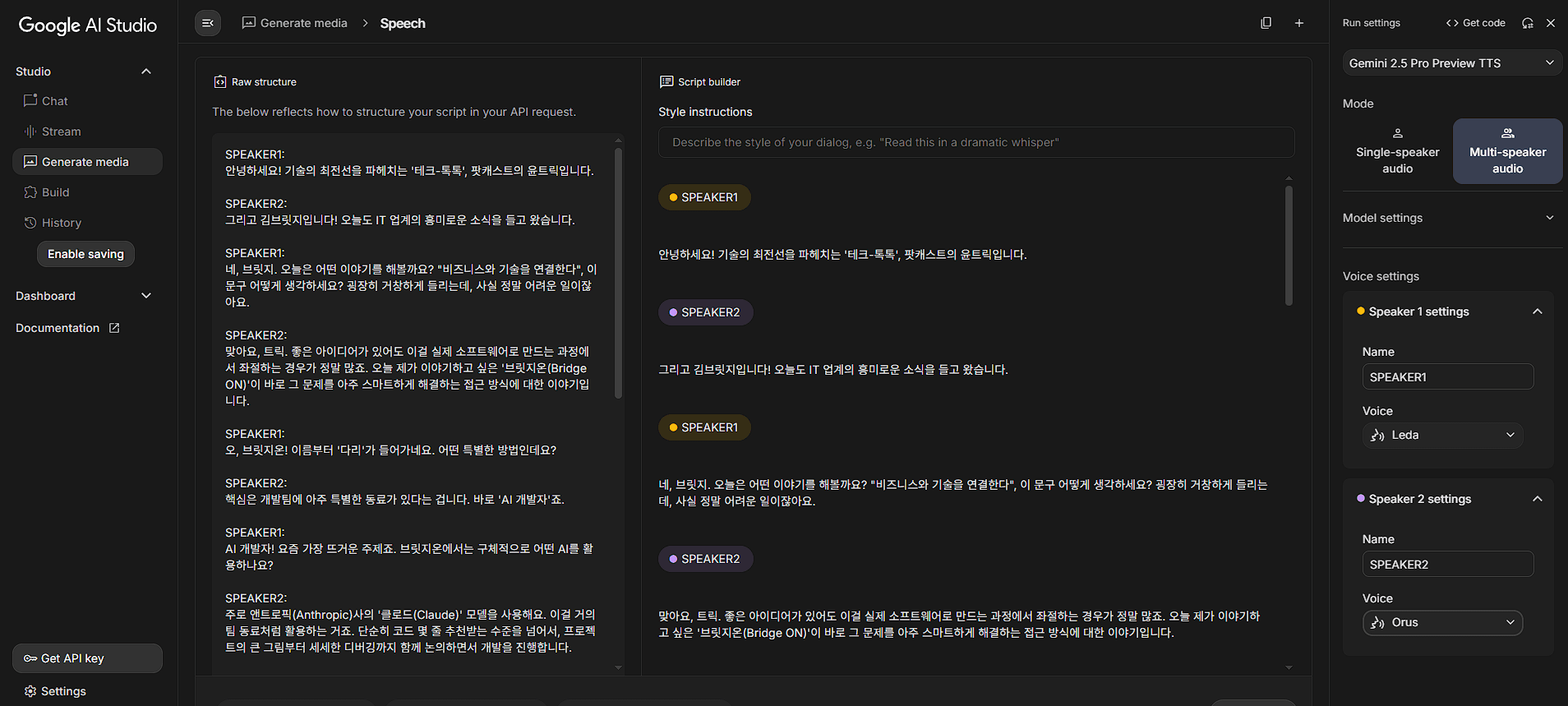Click the Script builder paragraph starting '맞아요, 트릭'
1568x706 pixels.
click(x=959, y=625)
